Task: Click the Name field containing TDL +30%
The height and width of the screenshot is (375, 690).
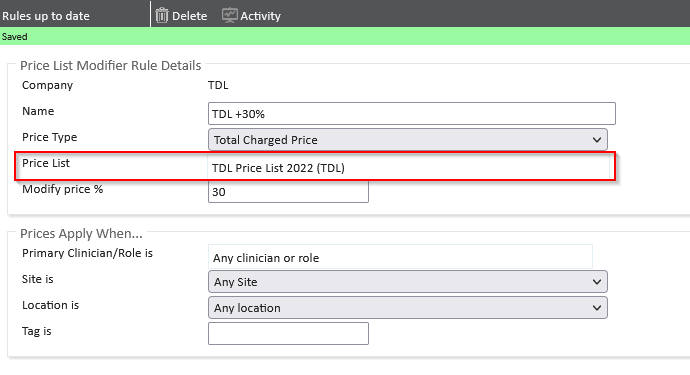Action: (x=411, y=114)
